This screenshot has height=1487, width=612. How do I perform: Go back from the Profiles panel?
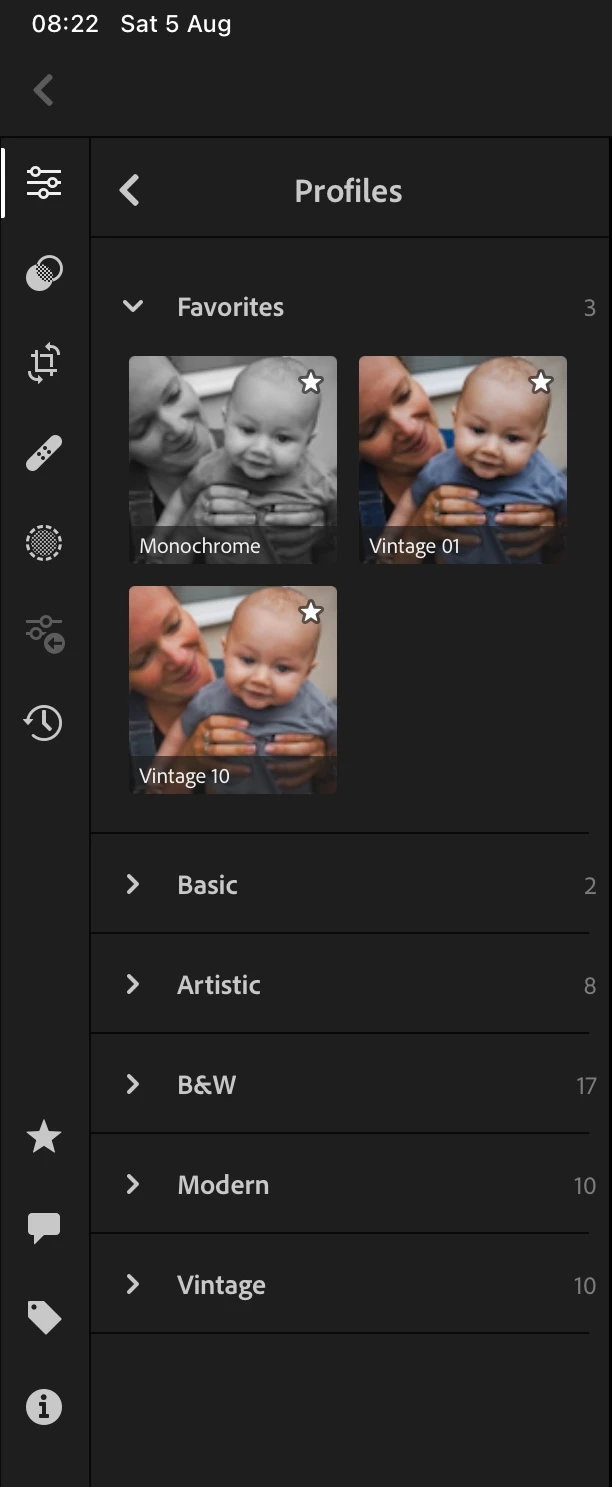(129, 190)
